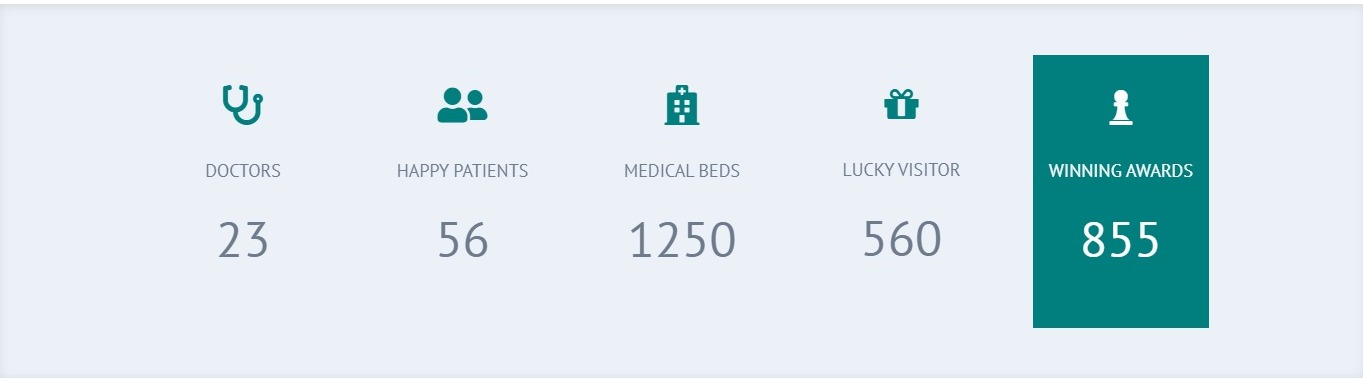1363x388 pixels.
Task: Open the Doctors statistic block
Action: point(243,191)
